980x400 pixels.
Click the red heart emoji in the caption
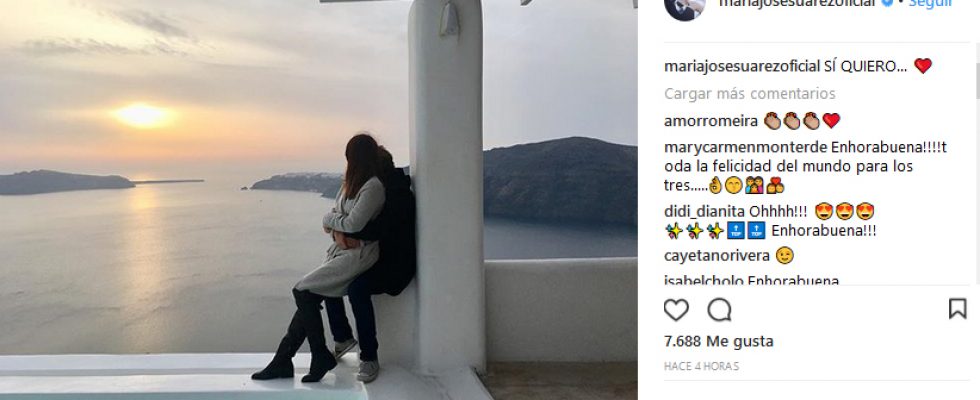923,66
